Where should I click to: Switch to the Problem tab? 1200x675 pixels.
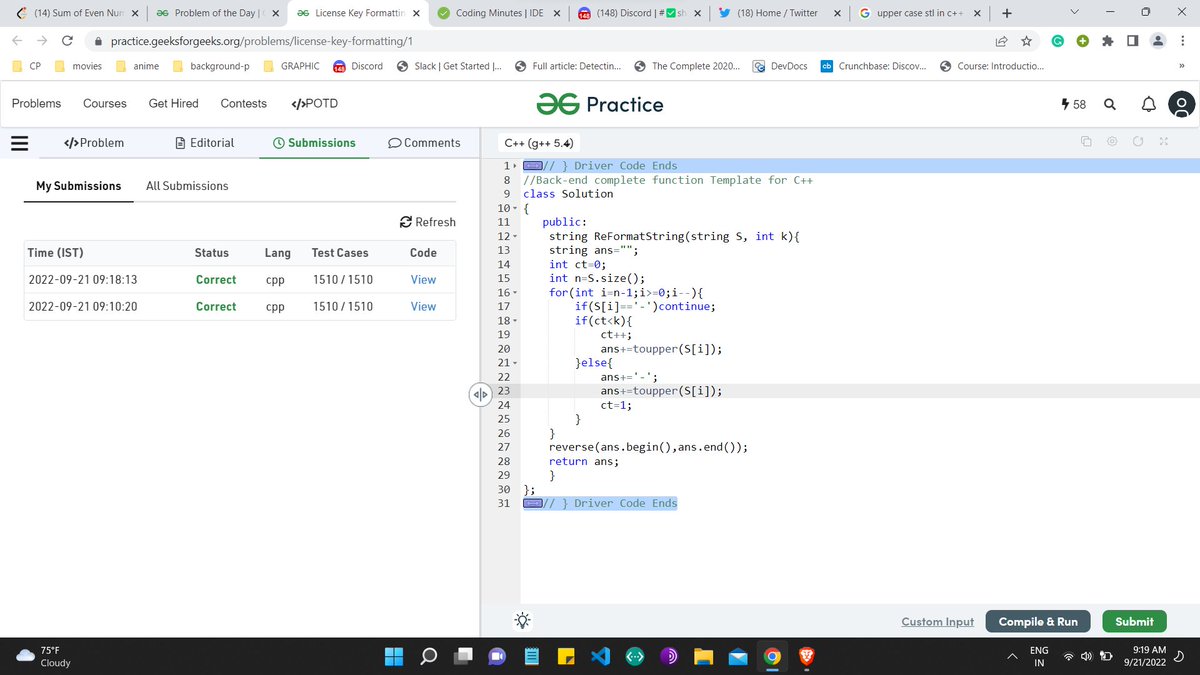point(94,143)
